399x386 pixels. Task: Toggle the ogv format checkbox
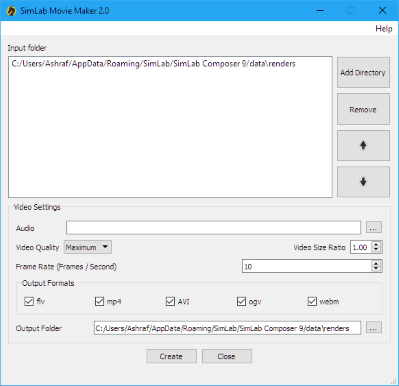click(241, 302)
